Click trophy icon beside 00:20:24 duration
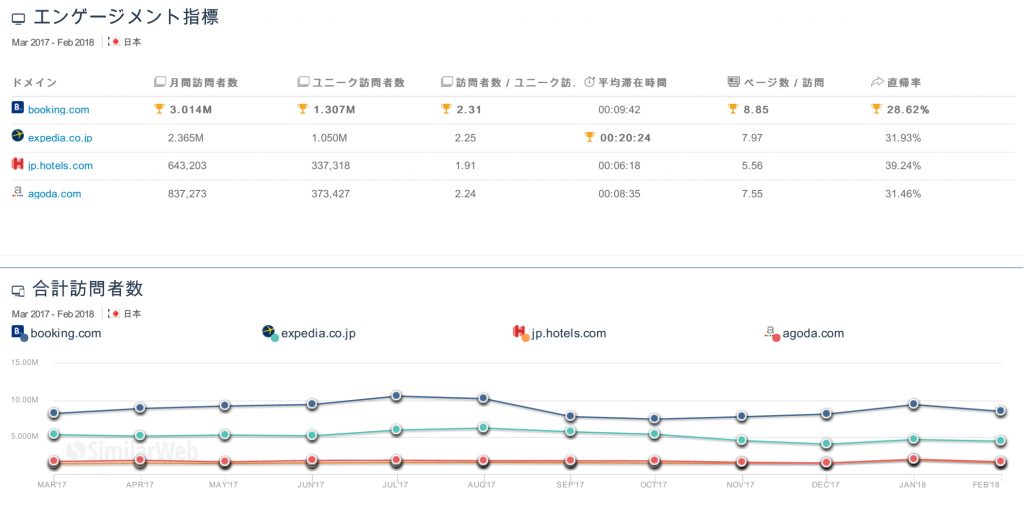Viewport: 1024px width, 520px height. (x=590, y=137)
